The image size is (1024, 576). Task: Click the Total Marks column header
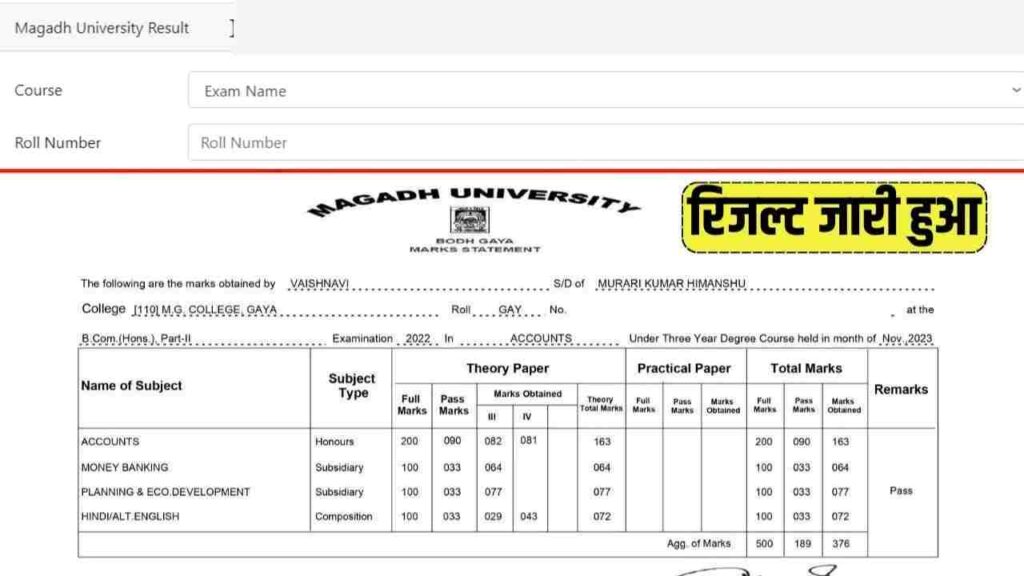(x=806, y=369)
